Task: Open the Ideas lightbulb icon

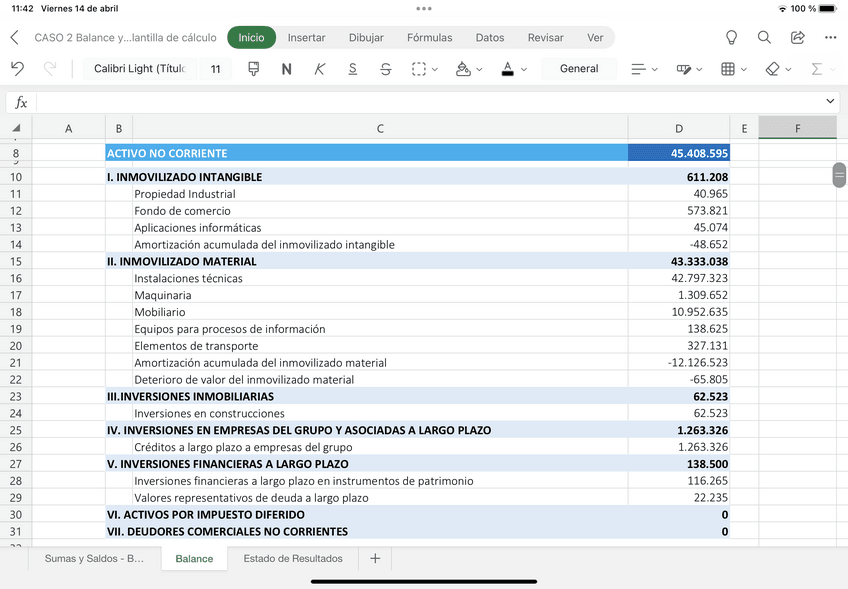Action: 731,36
